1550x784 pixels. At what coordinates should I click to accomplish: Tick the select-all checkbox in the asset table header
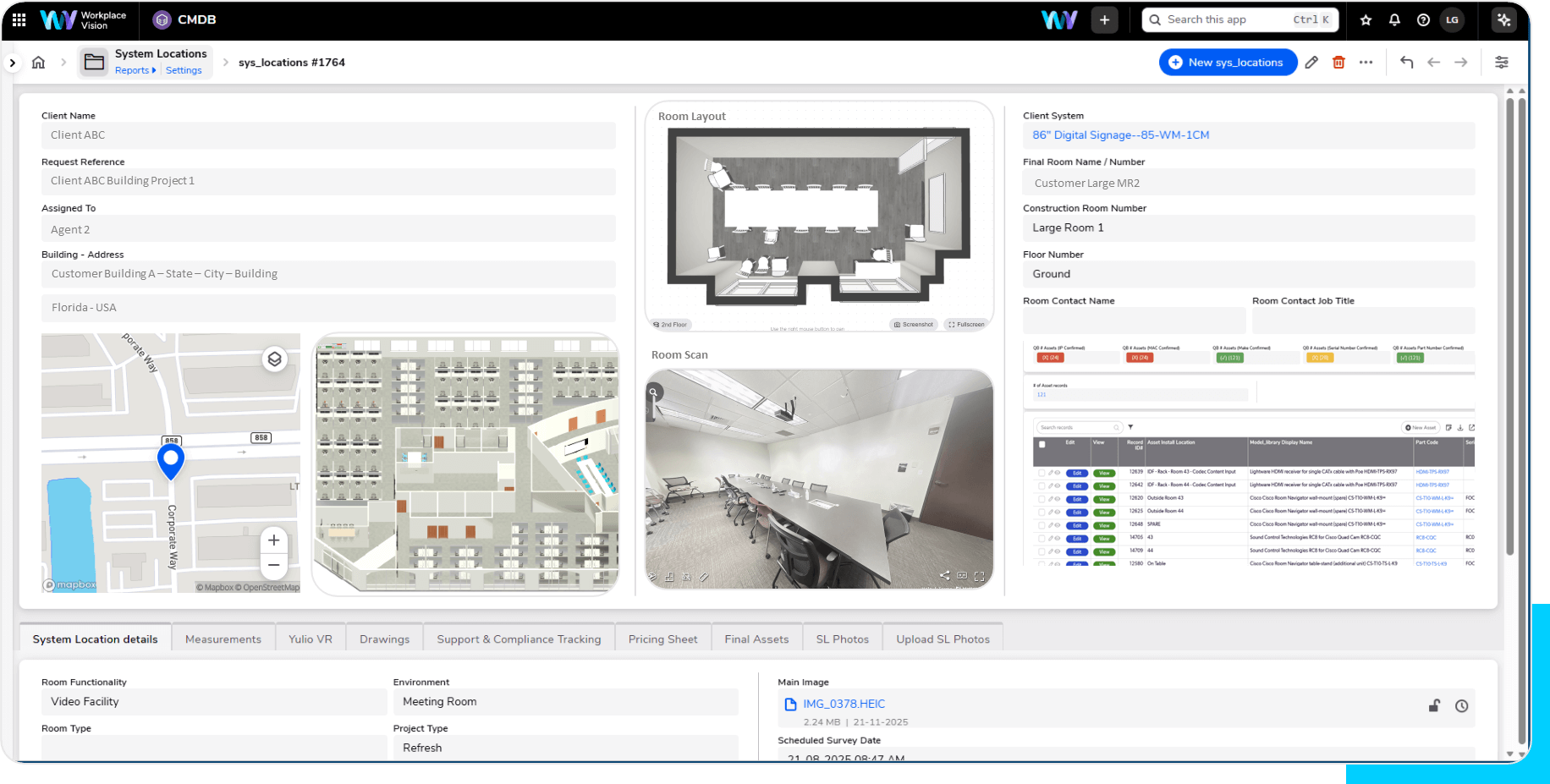1042,444
